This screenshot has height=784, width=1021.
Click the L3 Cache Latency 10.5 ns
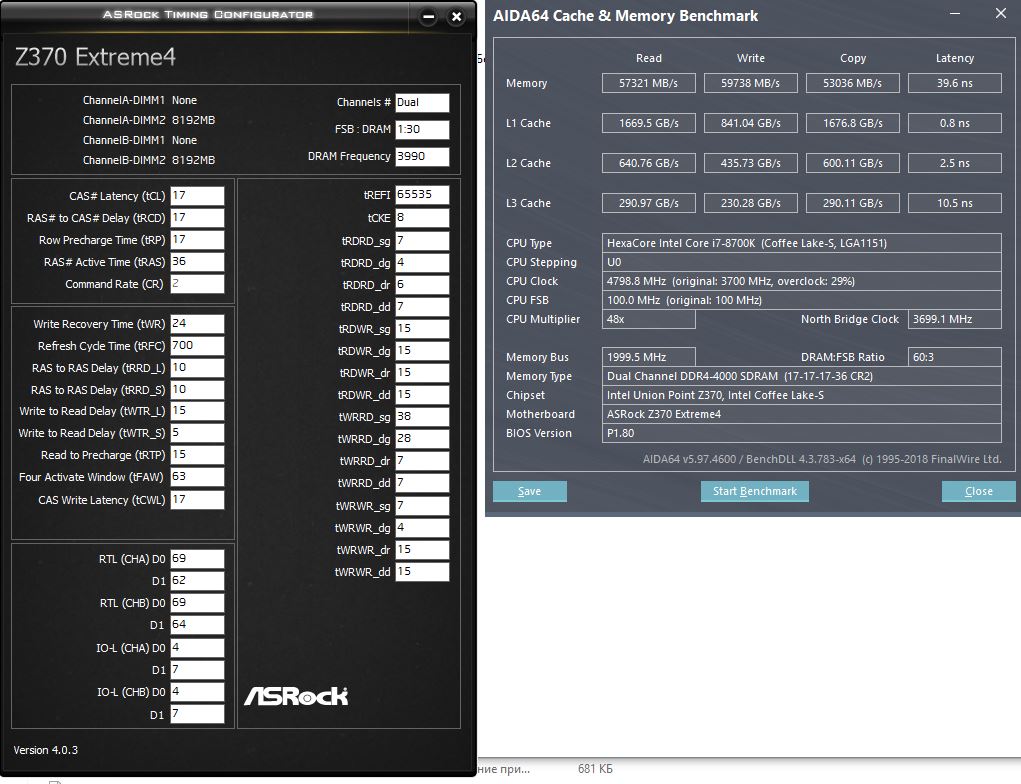click(x=955, y=203)
